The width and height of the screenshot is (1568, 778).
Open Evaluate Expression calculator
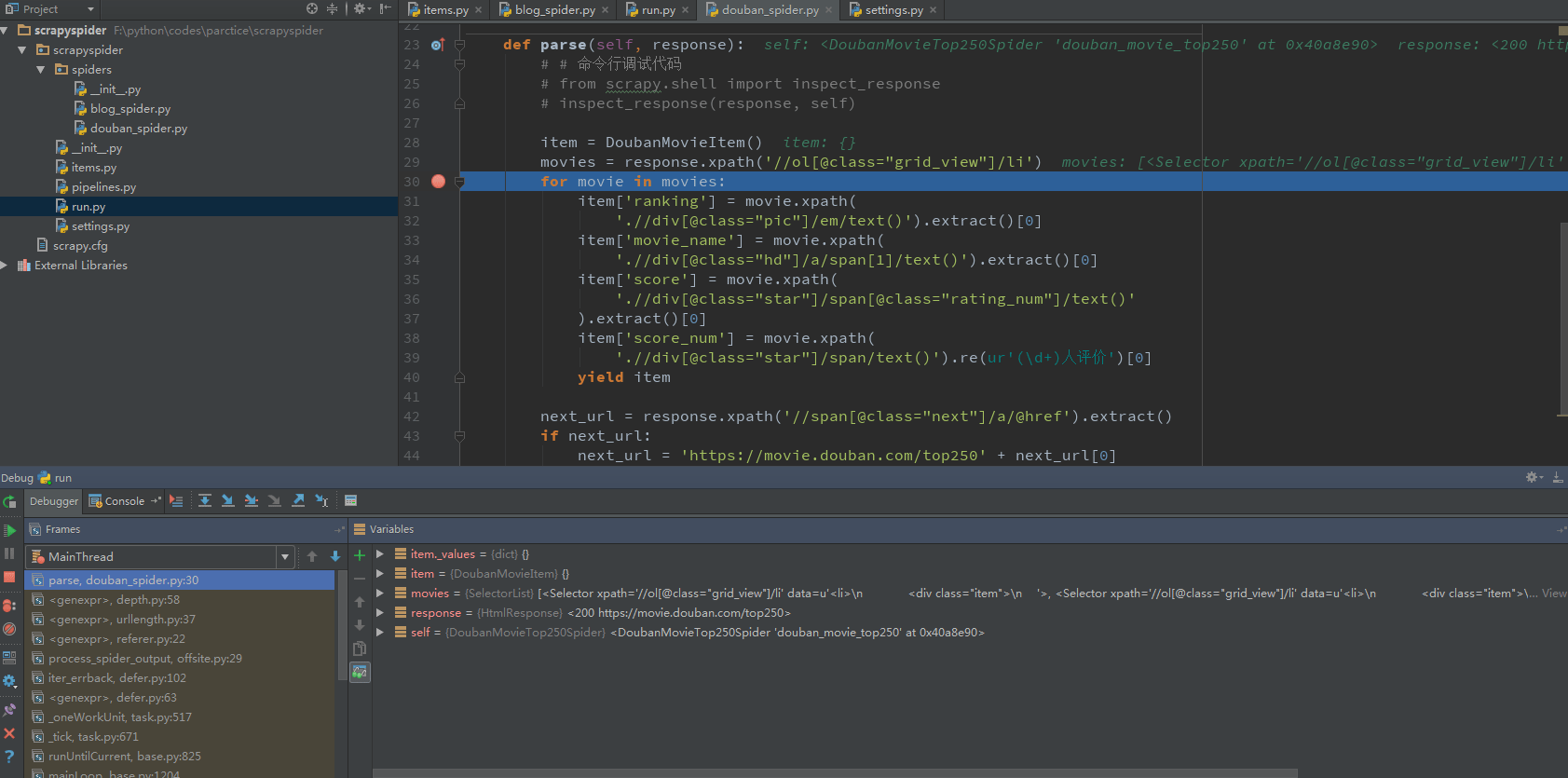[x=351, y=501]
